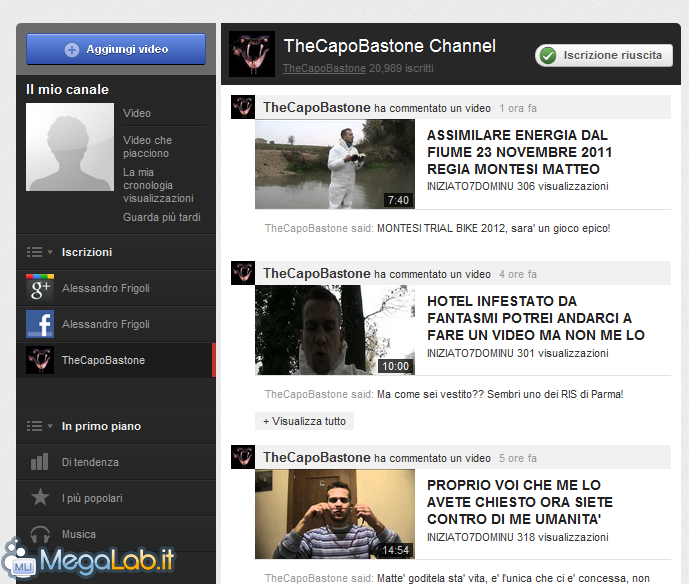This screenshot has height=584, width=689.
Task: Expand with + Visualizza tutto
Action: (x=305, y=421)
